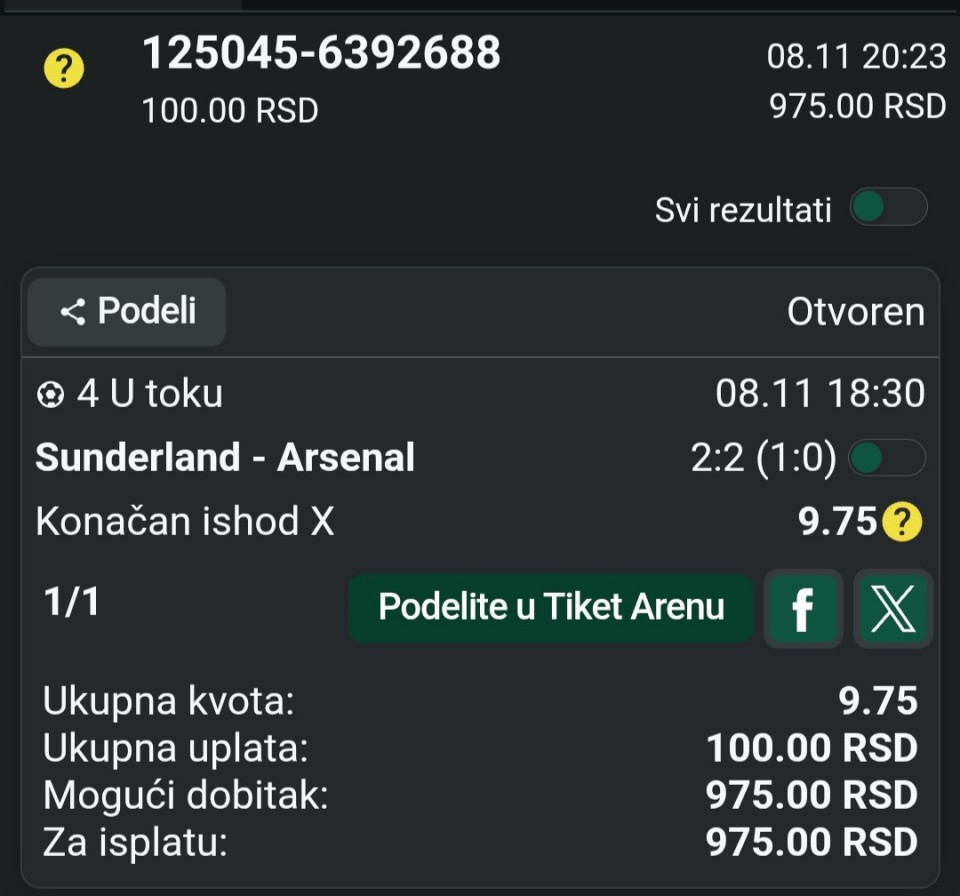The width and height of the screenshot is (960, 896).
Task: Tap the 'Mogući dobitak' row
Action: [x=480, y=795]
